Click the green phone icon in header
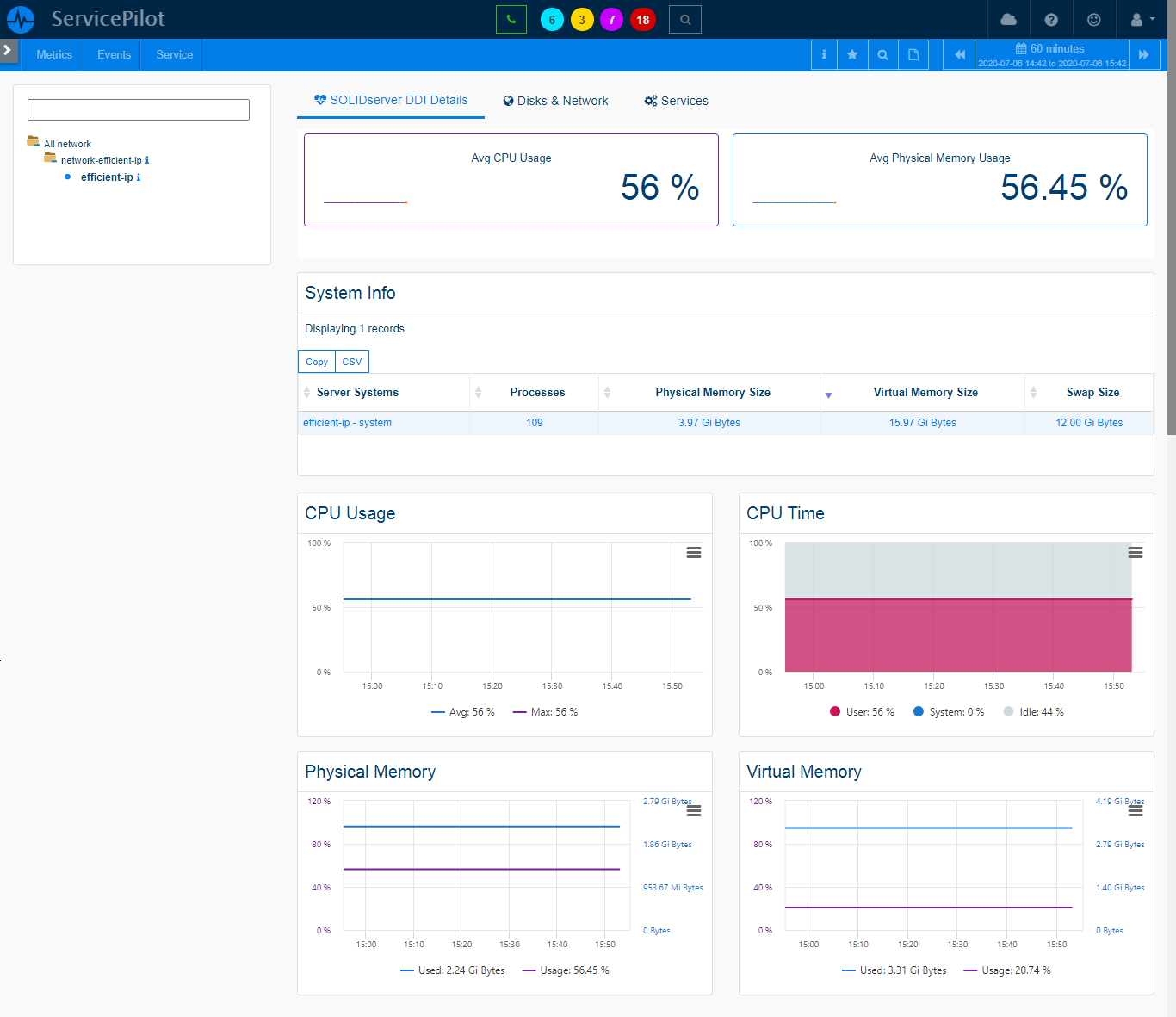This screenshot has width=1176, height=1017. click(x=511, y=20)
